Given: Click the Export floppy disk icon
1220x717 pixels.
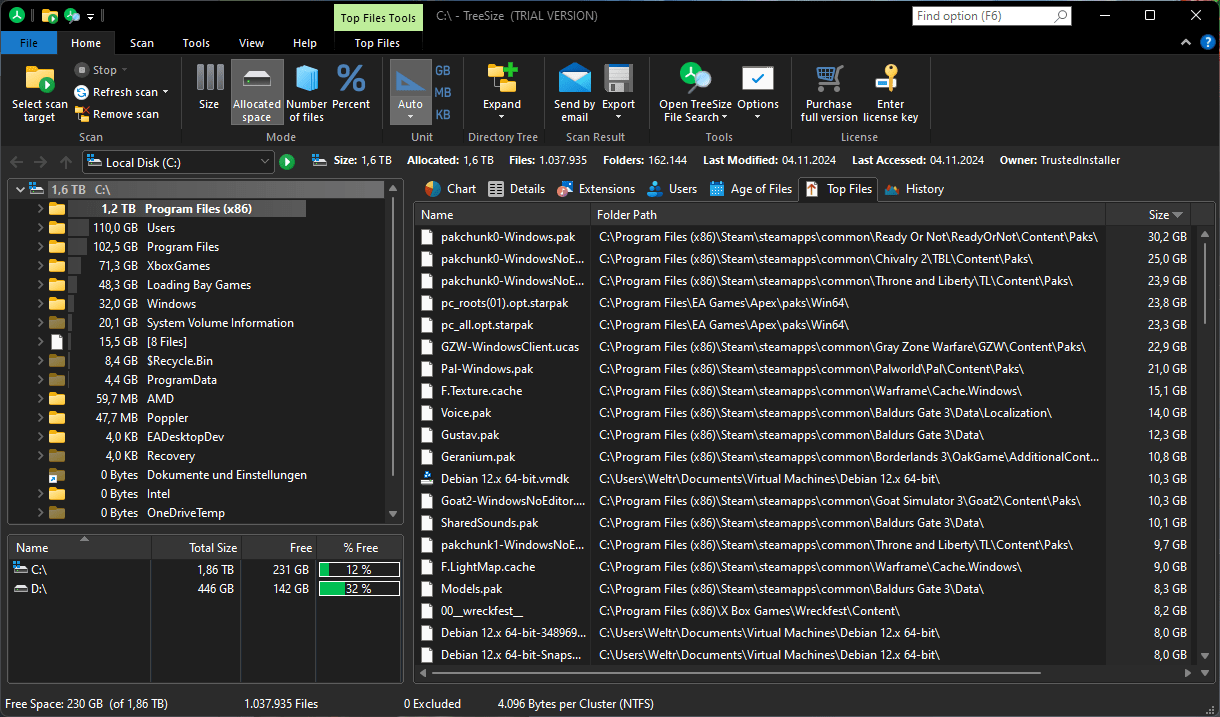Looking at the screenshot, I should tap(618, 79).
